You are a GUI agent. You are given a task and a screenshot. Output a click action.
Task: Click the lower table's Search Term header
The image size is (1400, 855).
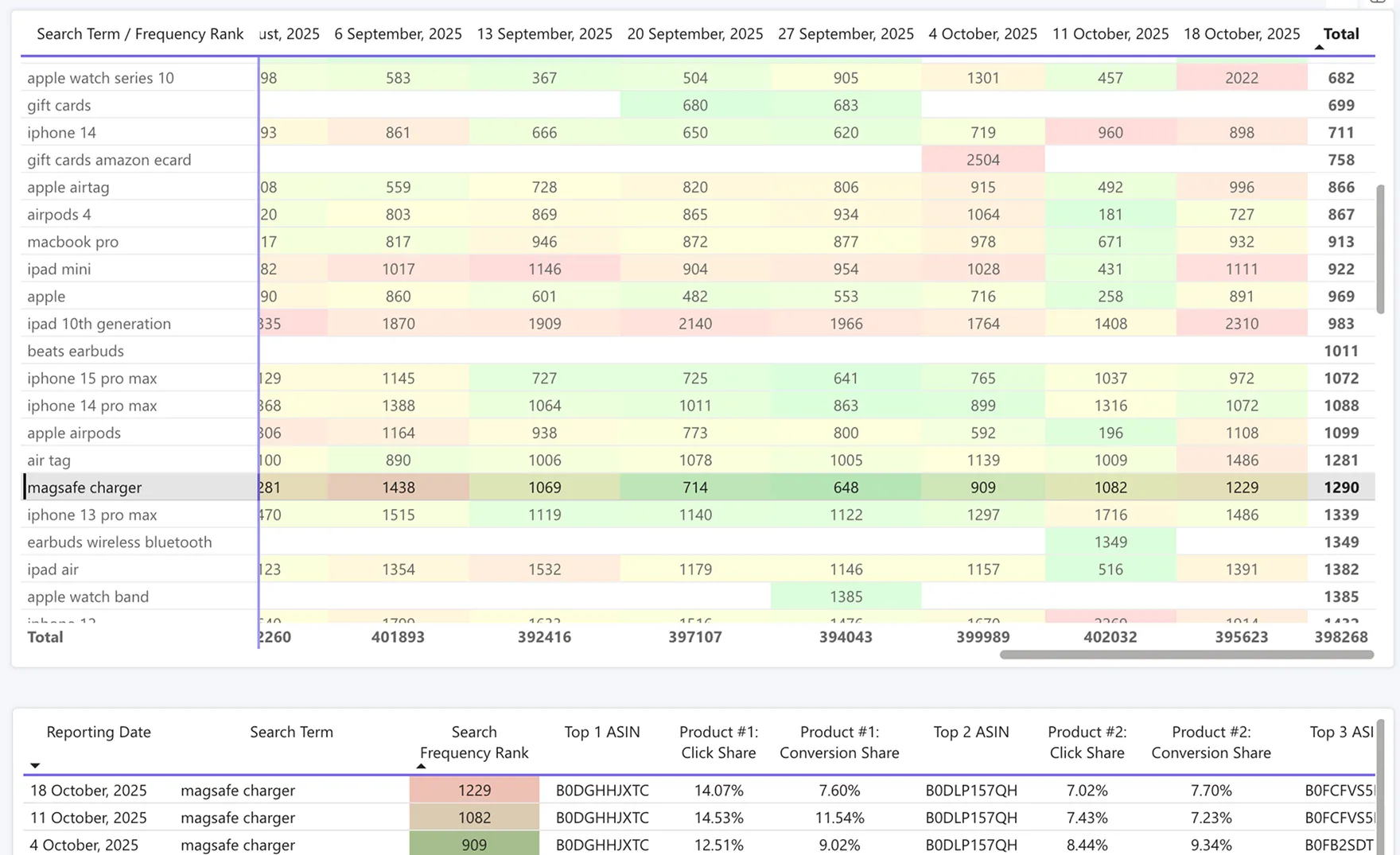(291, 732)
